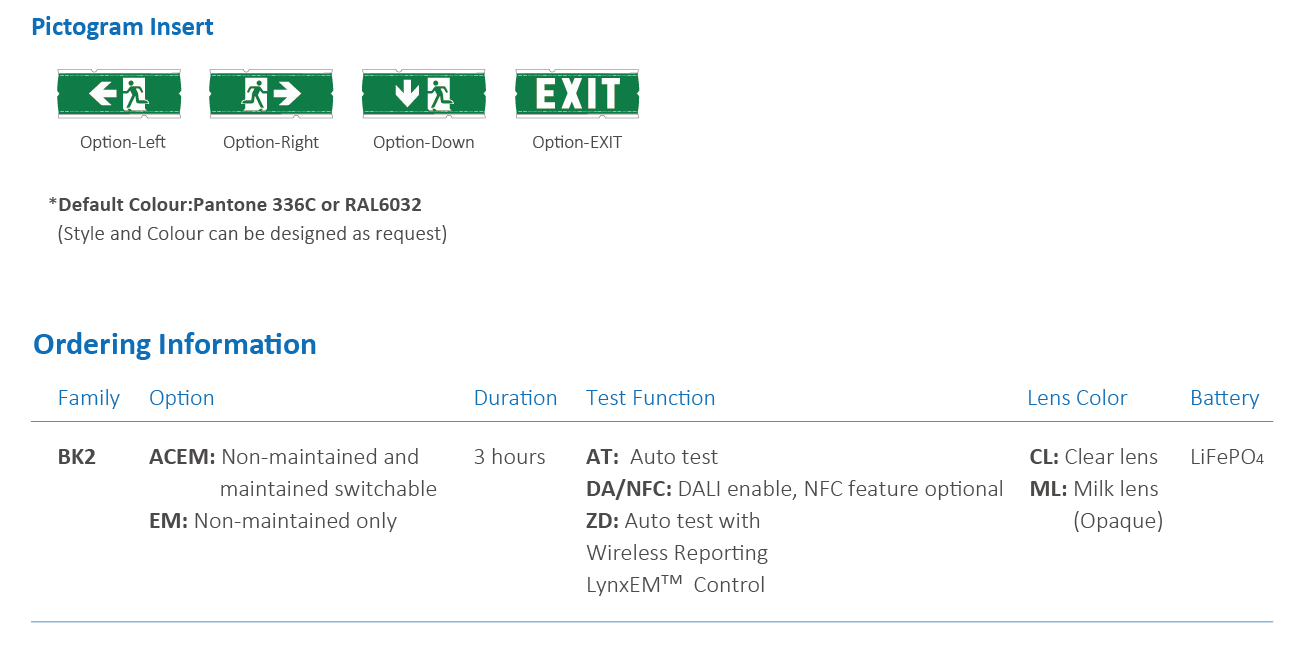Click the Option-Down arrow pictogram
Viewport: 1302px width, 647px height.
(424, 94)
